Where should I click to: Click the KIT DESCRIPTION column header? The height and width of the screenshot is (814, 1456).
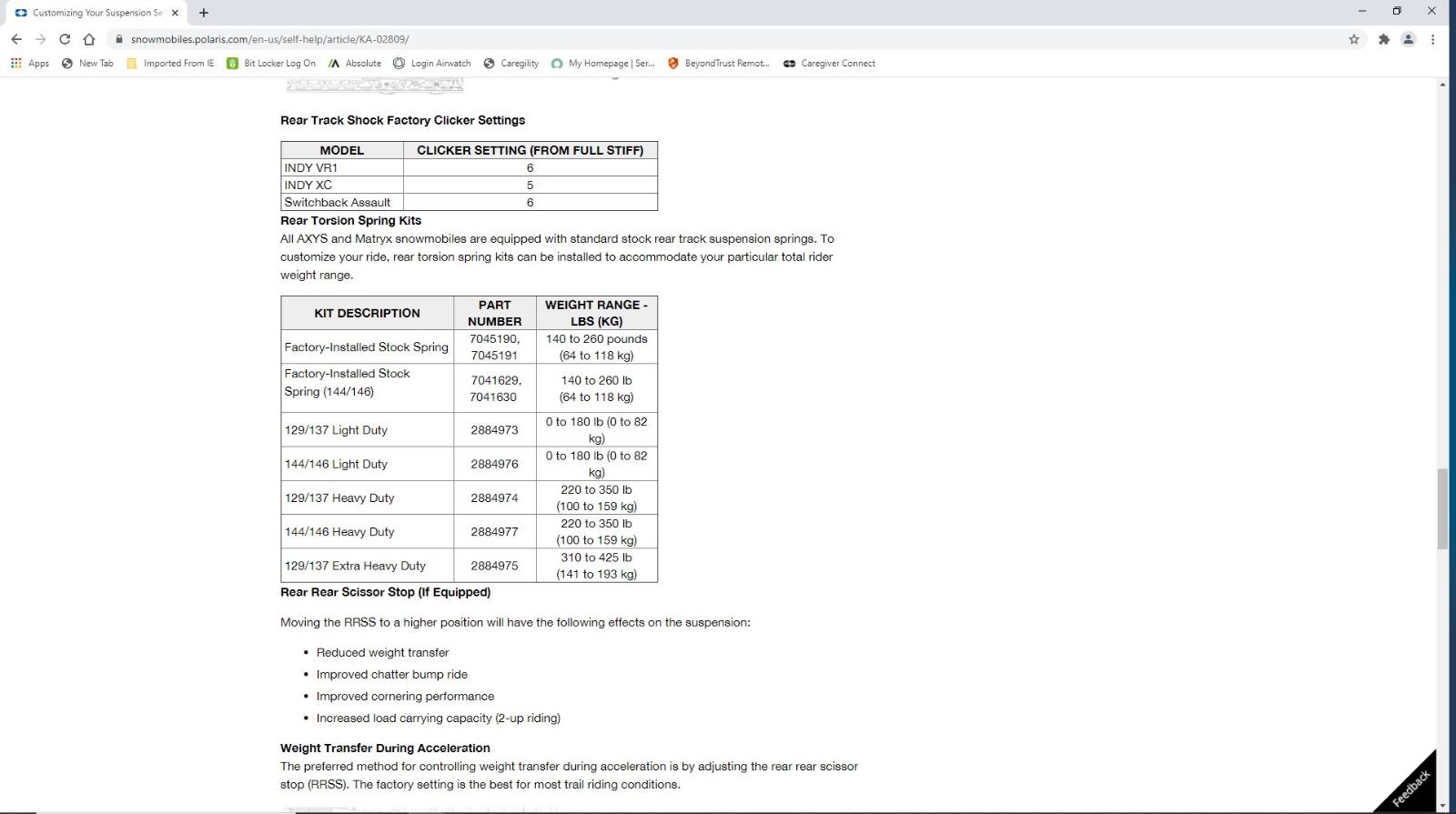[x=368, y=313]
